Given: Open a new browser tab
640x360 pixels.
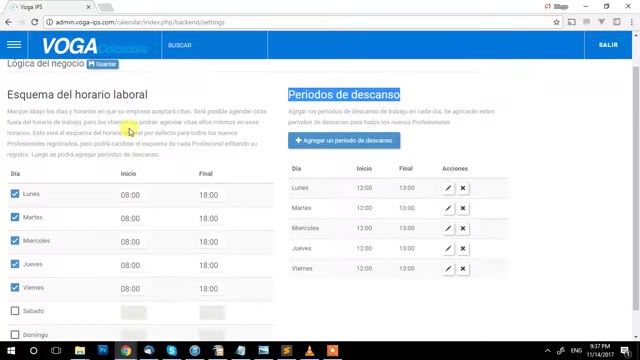Looking at the screenshot, I should (106, 7).
